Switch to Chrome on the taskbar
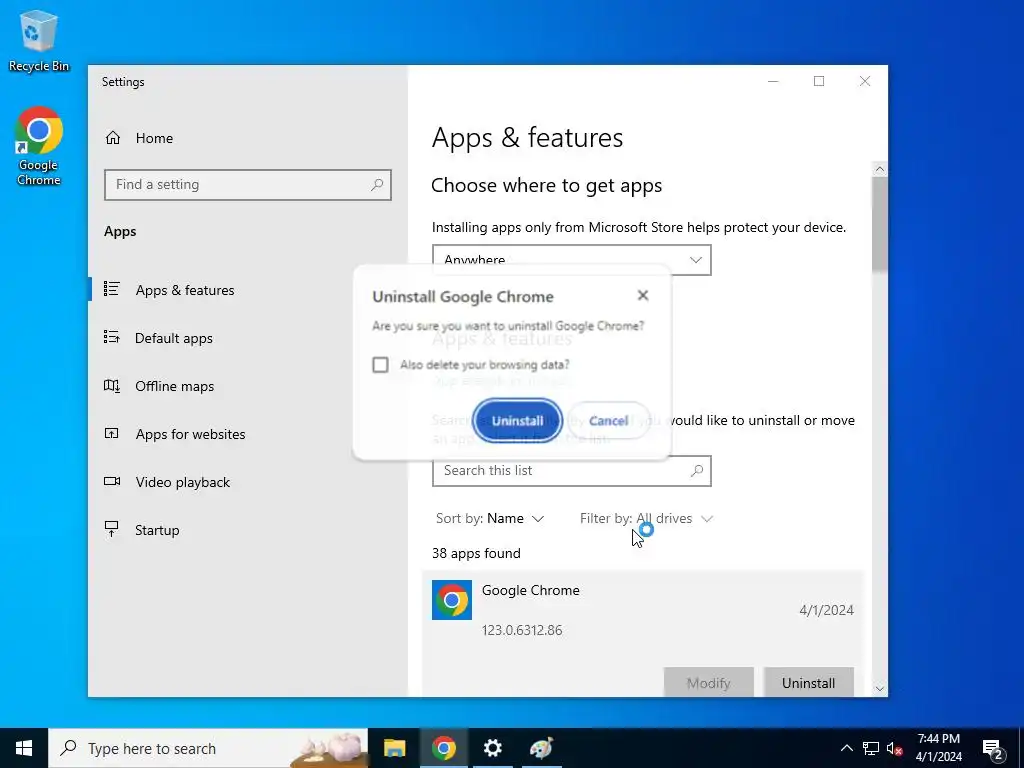 (443, 748)
